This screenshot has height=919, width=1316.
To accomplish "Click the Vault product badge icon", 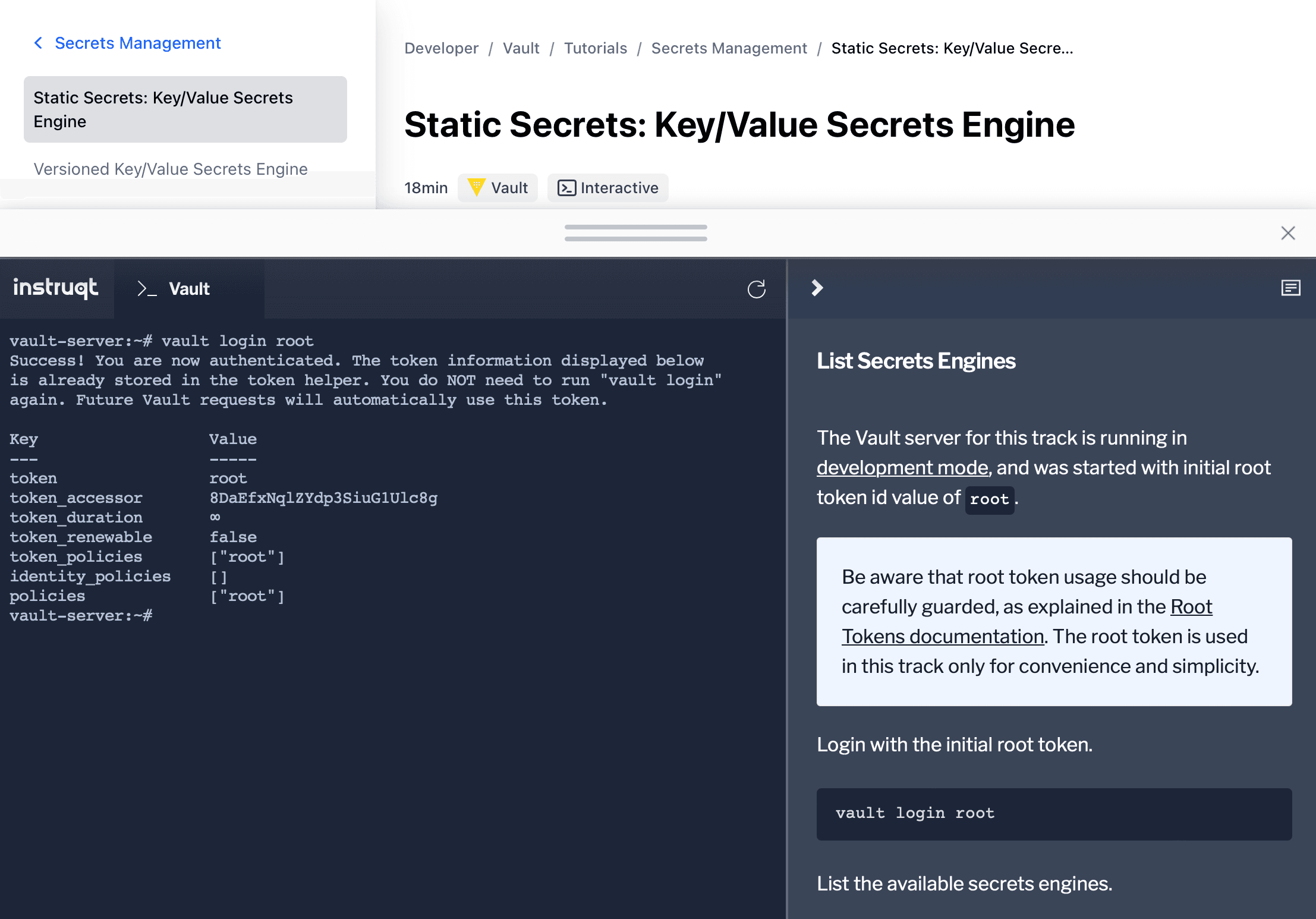I will [476, 187].
